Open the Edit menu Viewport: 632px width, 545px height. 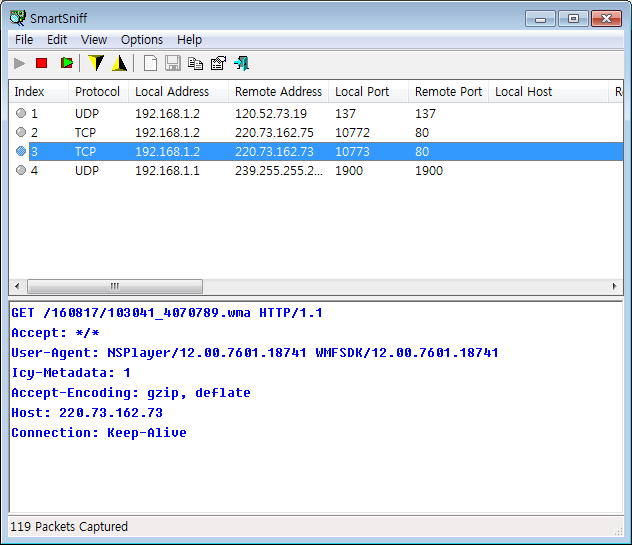click(x=57, y=40)
